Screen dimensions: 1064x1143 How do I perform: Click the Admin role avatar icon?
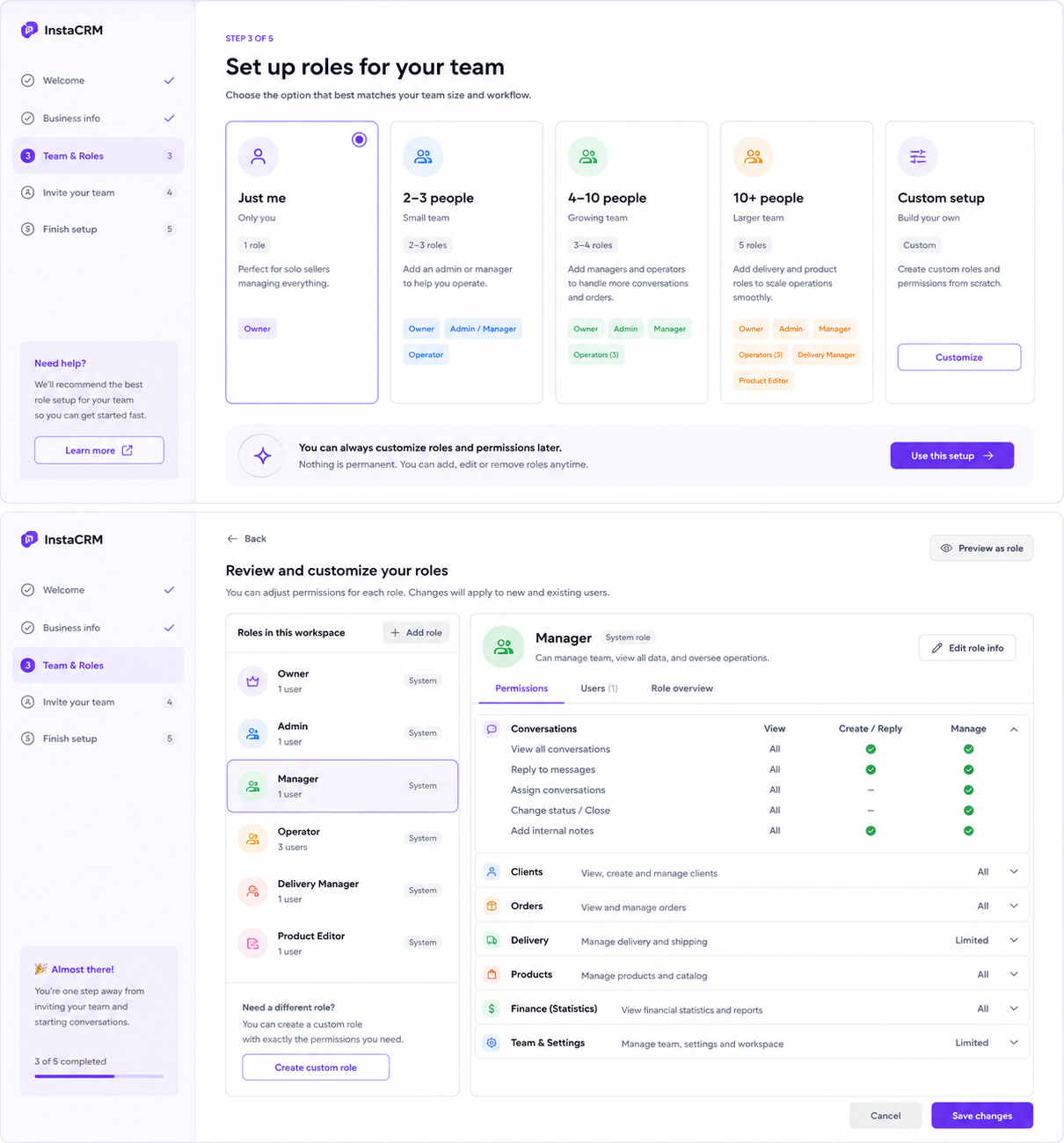click(x=252, y=733)
